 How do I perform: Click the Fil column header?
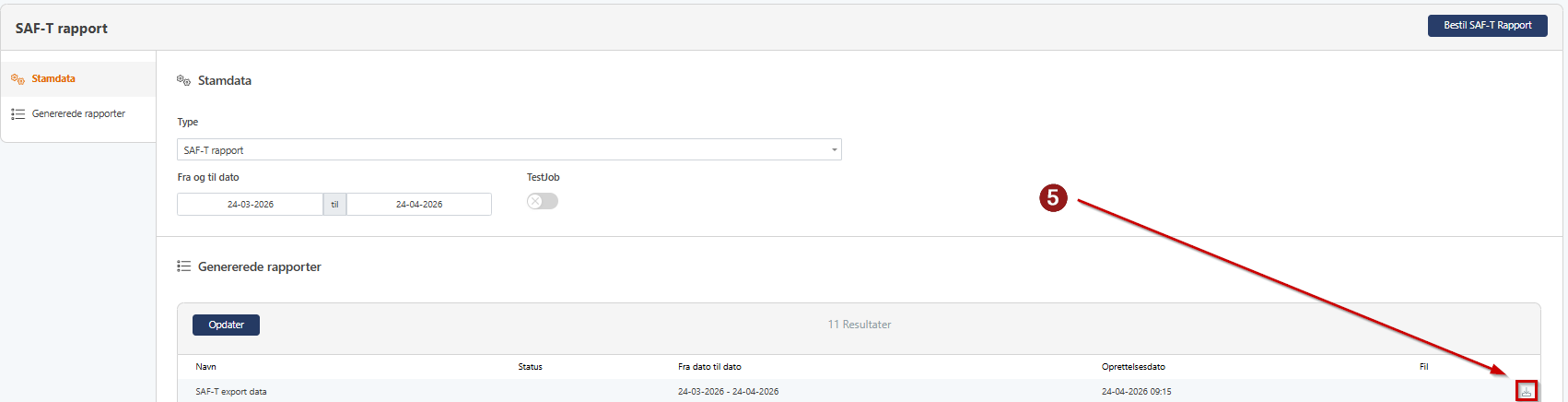(1423, 367)
